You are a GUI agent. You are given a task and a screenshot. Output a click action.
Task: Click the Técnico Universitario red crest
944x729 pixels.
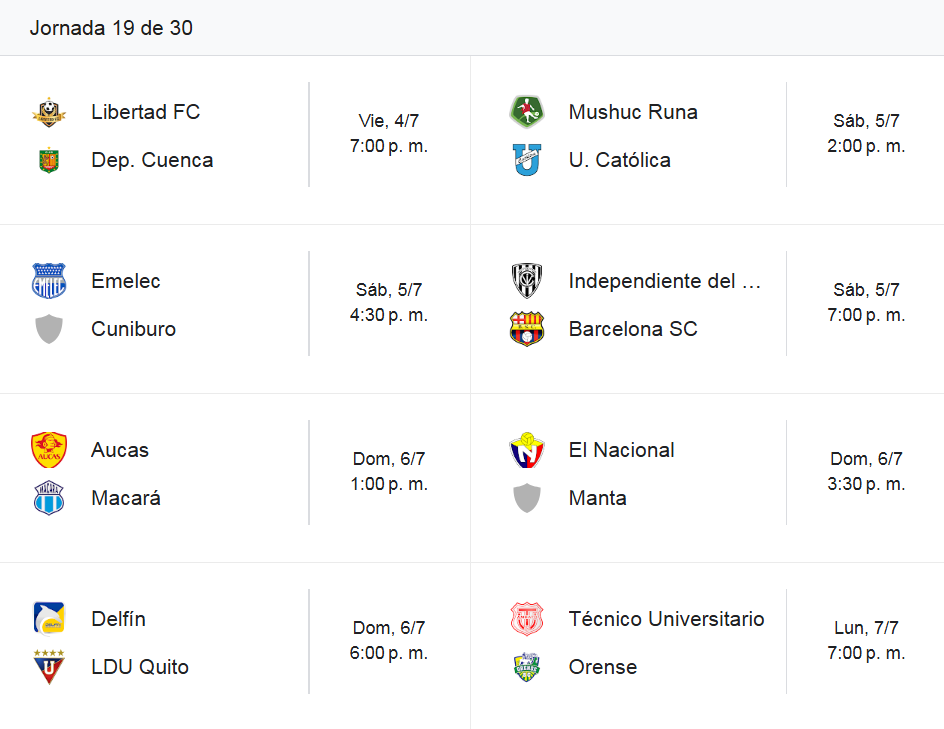(527, 618)
